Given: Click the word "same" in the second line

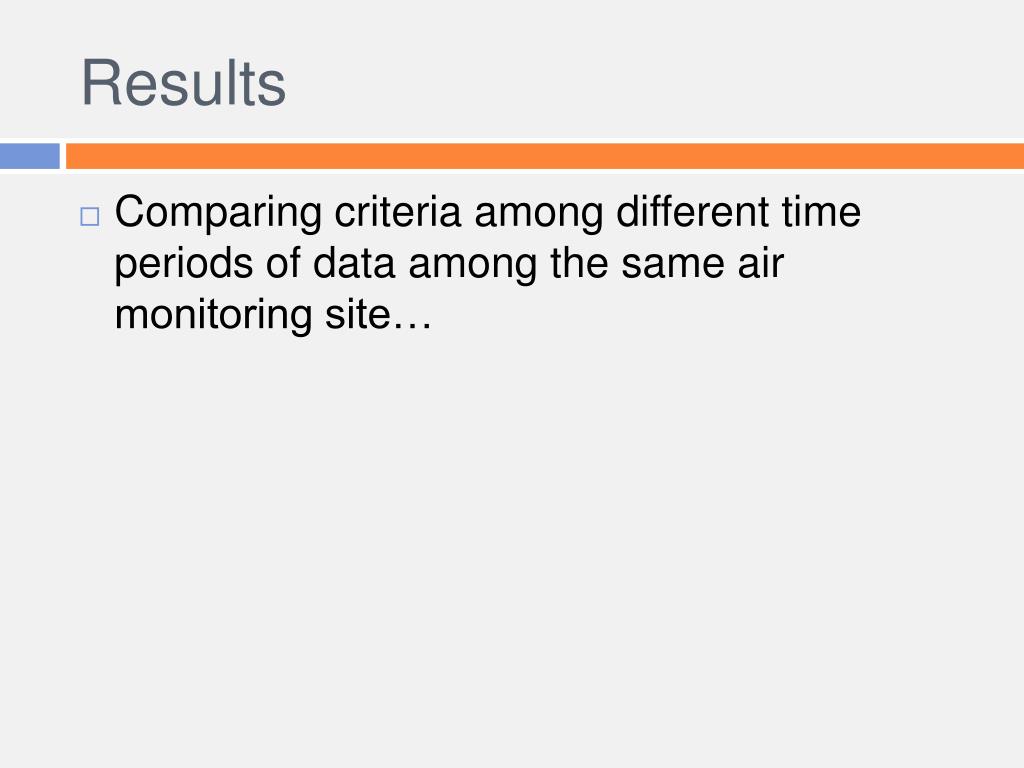Looking at the screenshot, I should 673,266.
